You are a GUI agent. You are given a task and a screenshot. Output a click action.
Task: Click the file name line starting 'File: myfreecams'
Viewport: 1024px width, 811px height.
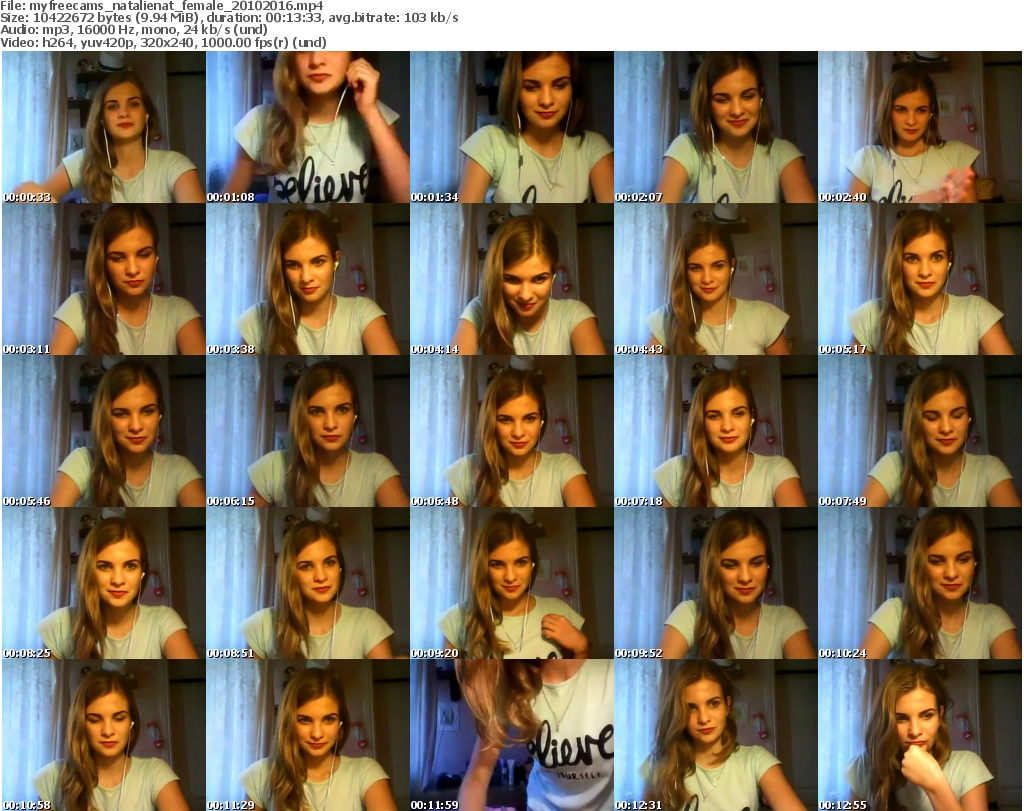[x=162, y=6]
